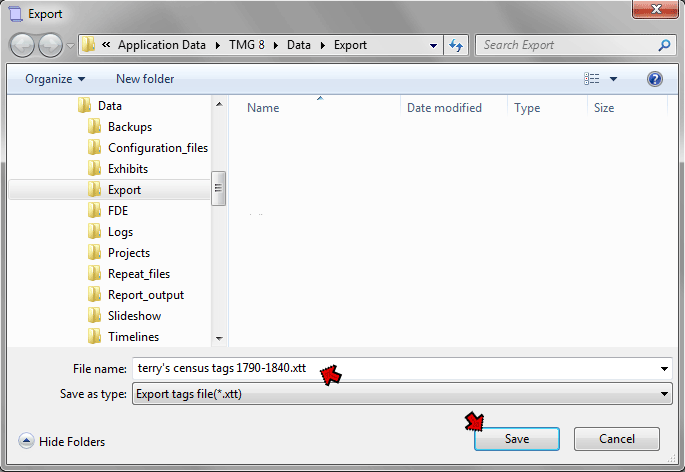Click the Back navigation arrow
Viewport: 685px width, 472px height.
22,45
